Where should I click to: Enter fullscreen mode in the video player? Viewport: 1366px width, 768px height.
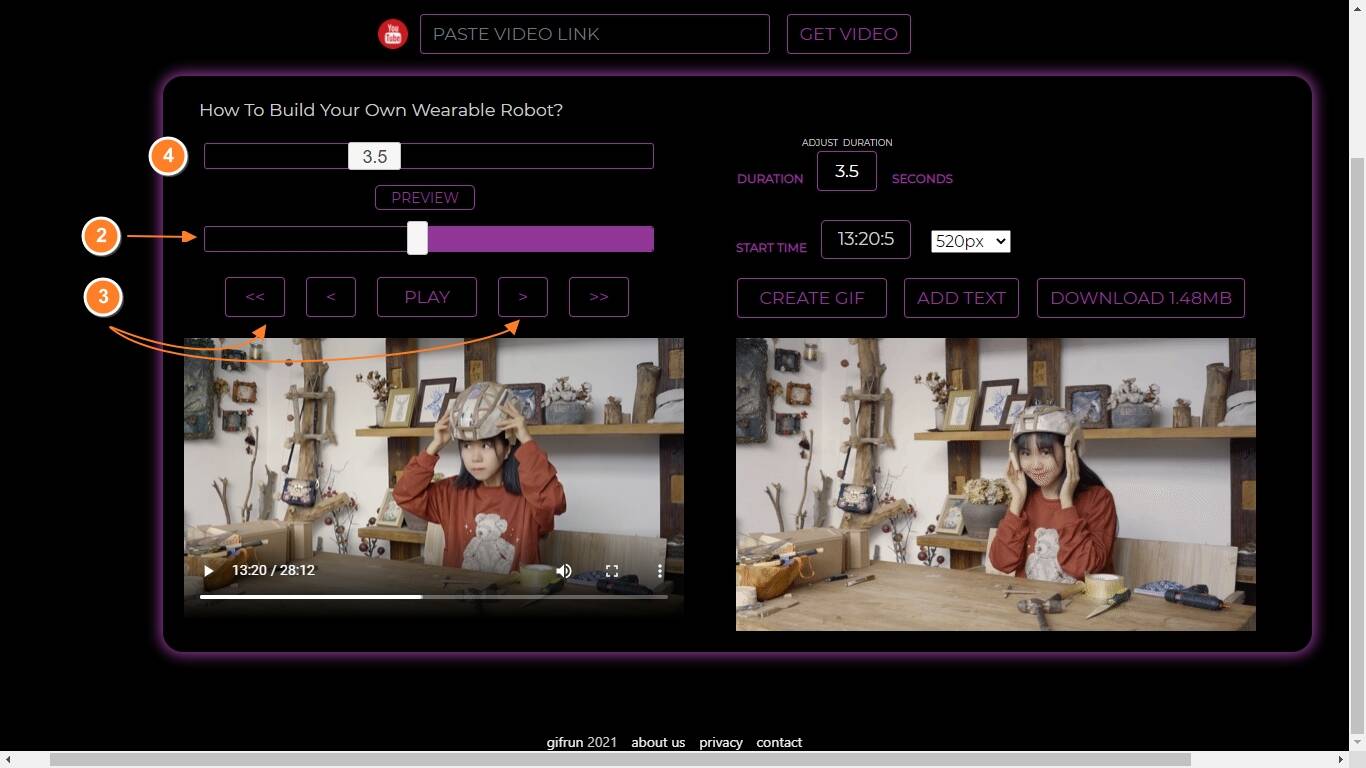pos(611,570)
